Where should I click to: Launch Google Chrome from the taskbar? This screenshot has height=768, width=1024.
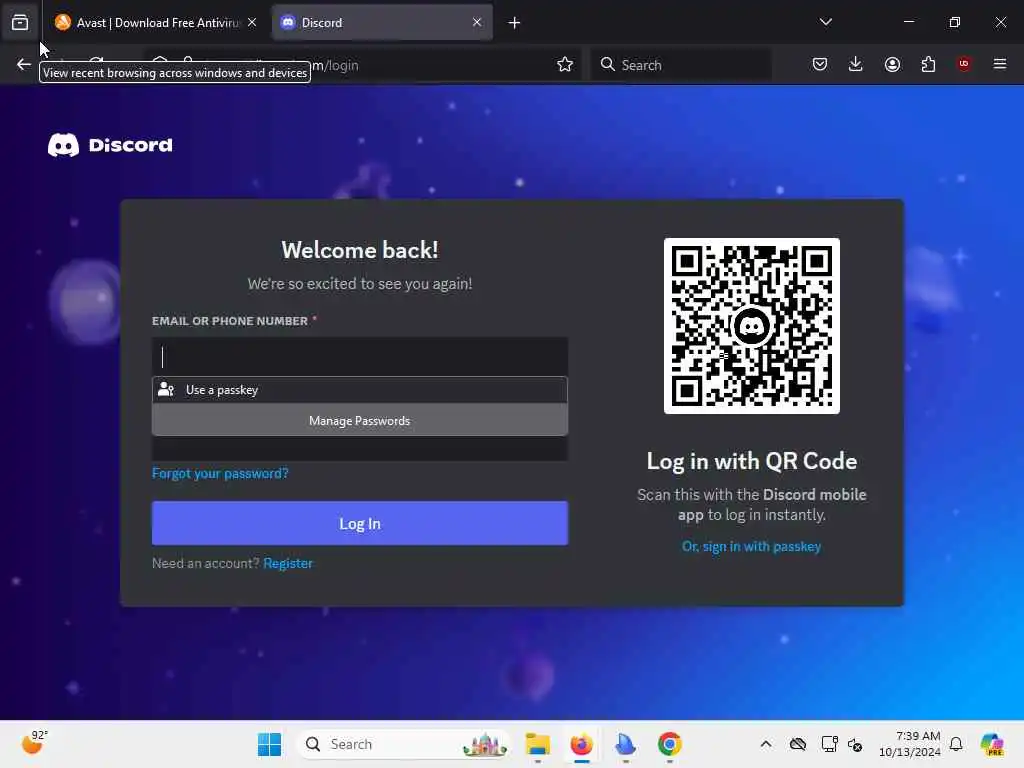[x=669, y=744]
